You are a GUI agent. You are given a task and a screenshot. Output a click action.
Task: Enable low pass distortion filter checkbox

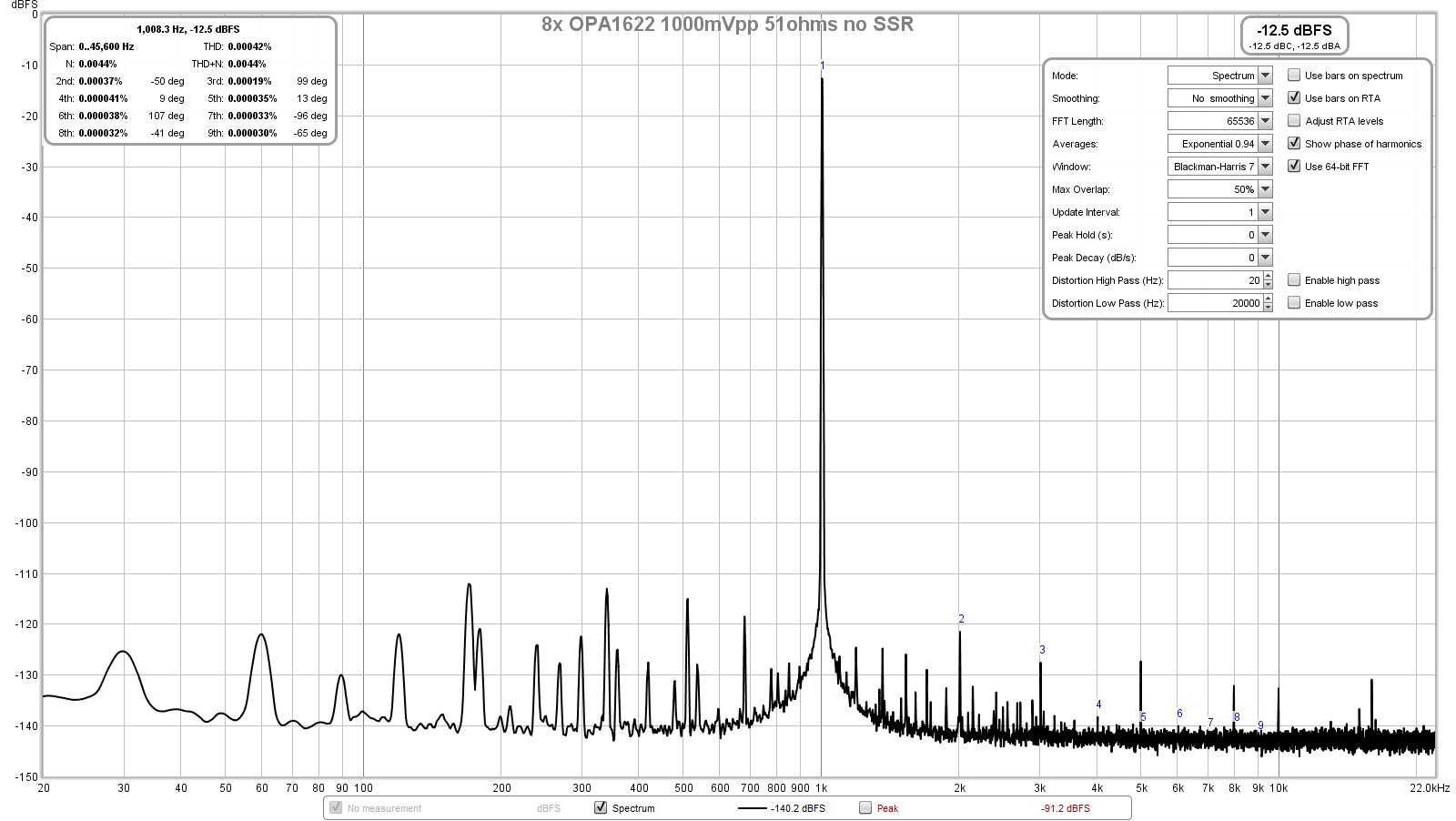pyautogui.click(x=1294, y=303)
